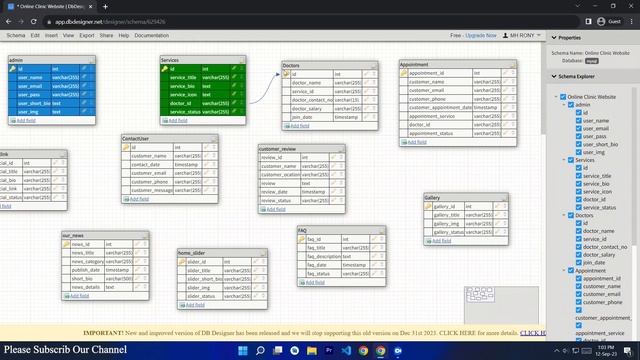Click the options icon in Doctors table header
Viewport: 640px width, 360px height.
tap(374, 66)
